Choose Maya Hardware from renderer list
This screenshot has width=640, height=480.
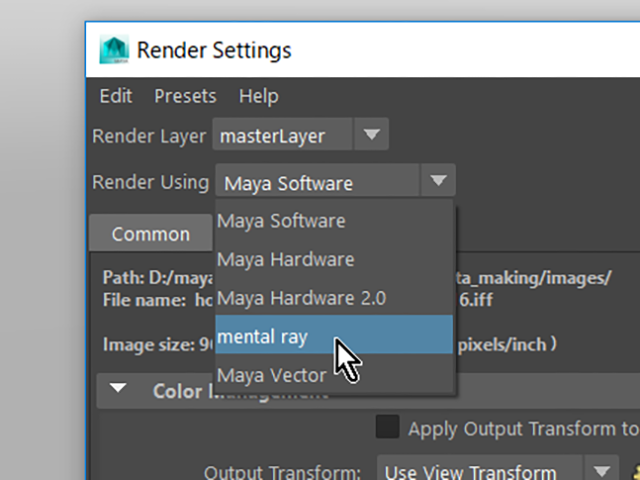334,259
